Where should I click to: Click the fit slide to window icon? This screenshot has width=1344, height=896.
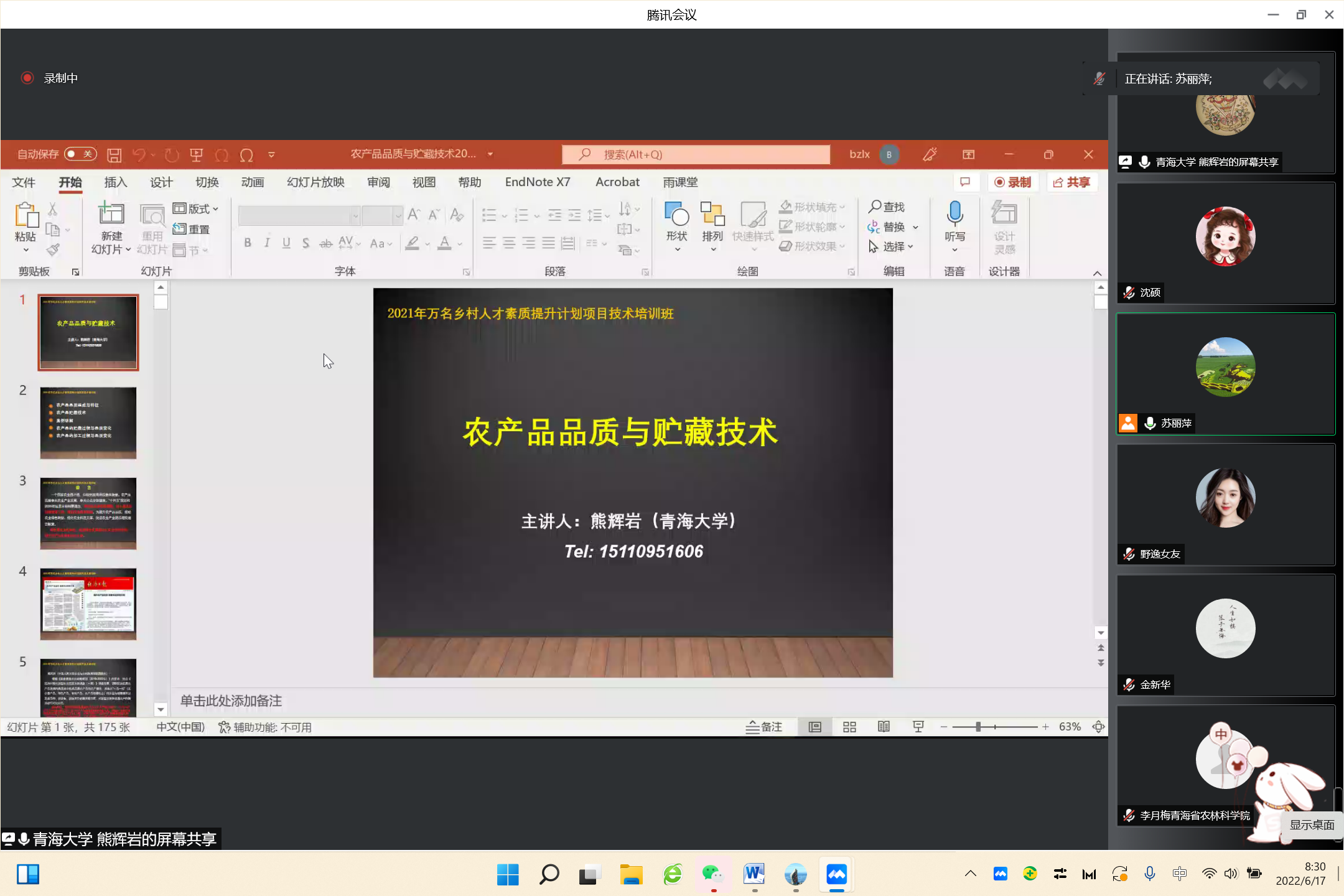coord(1099,727)
